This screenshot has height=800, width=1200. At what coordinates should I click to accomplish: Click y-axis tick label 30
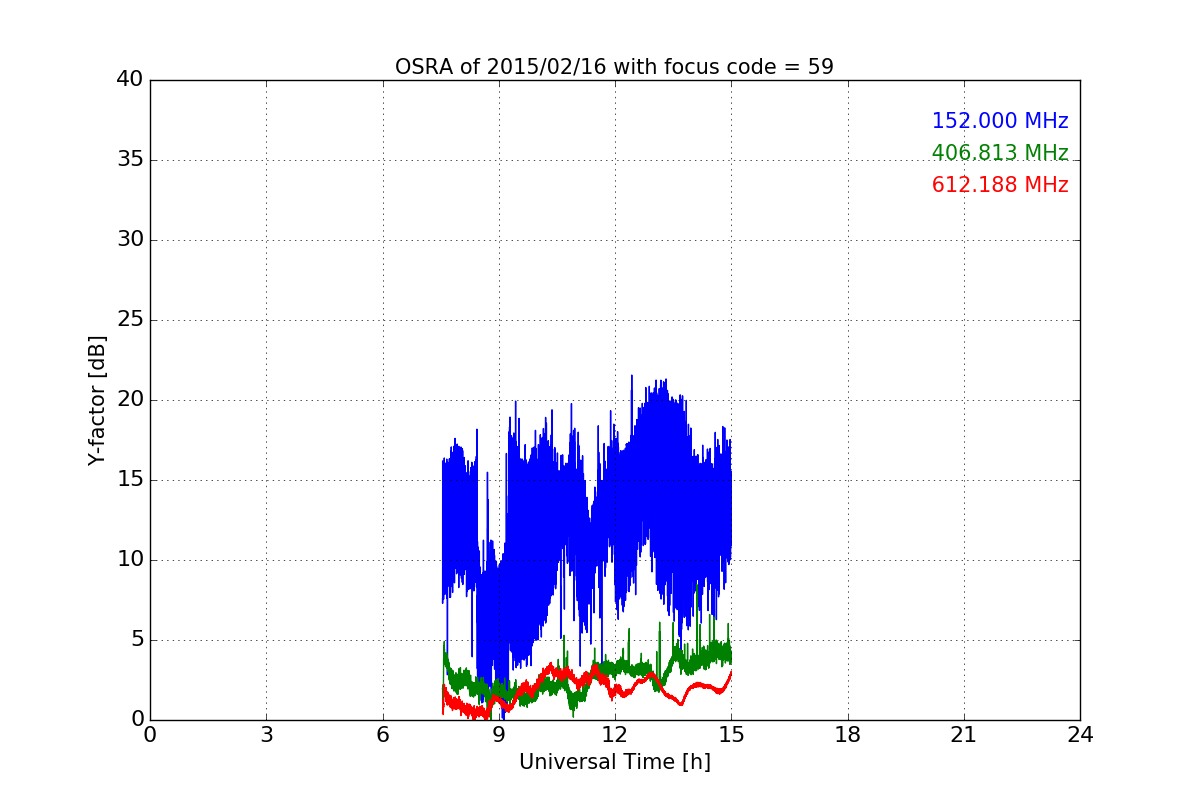click(129, 240)
